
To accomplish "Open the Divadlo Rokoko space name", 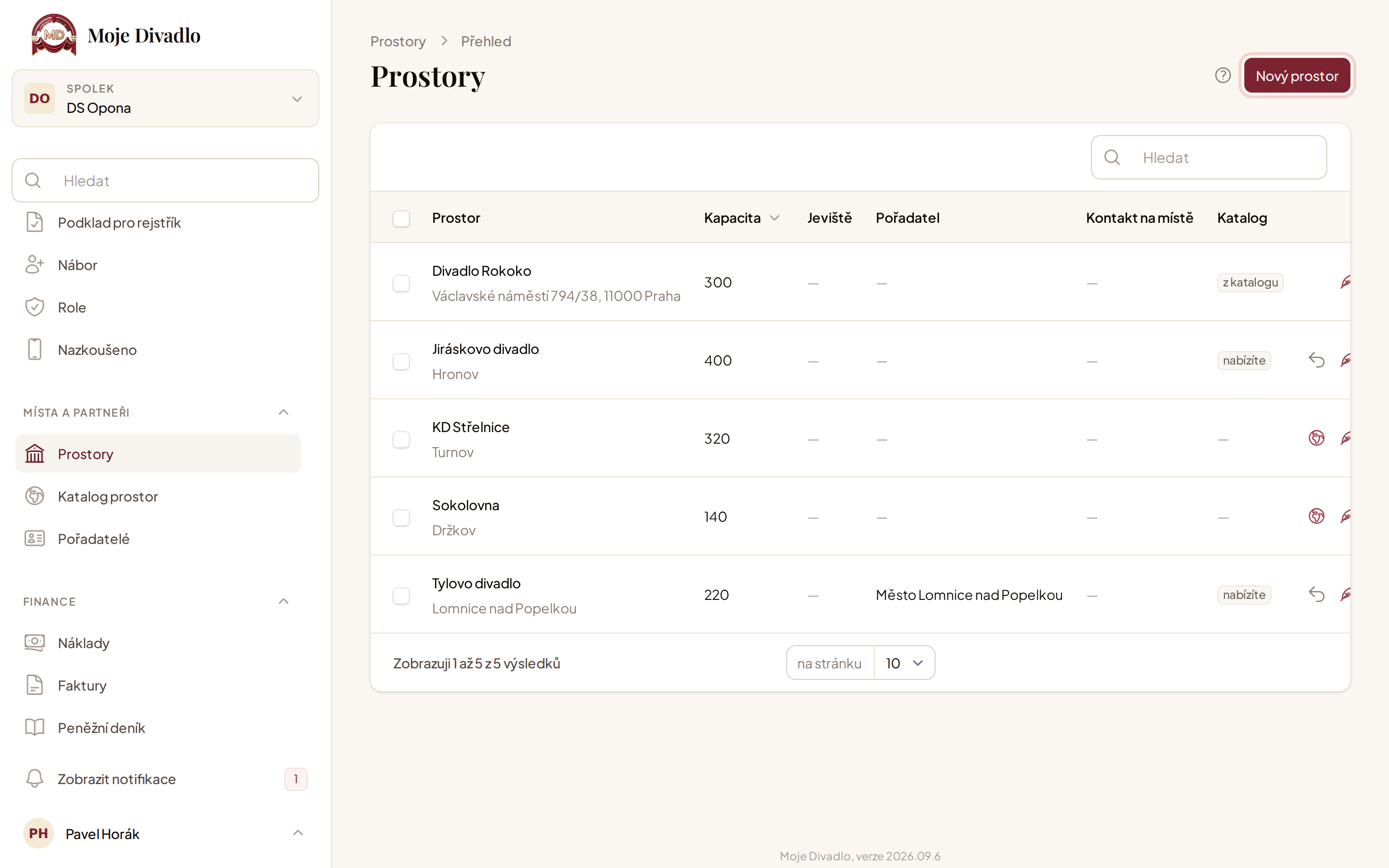I will (481, 271).
